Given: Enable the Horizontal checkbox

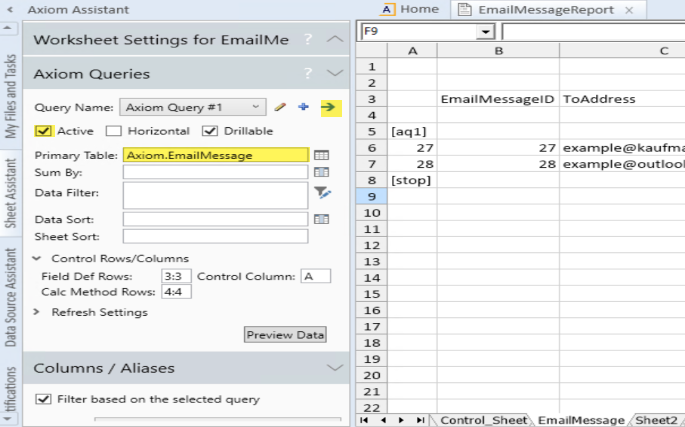Looking at the screenshot, I should click(x=114, y=131).
